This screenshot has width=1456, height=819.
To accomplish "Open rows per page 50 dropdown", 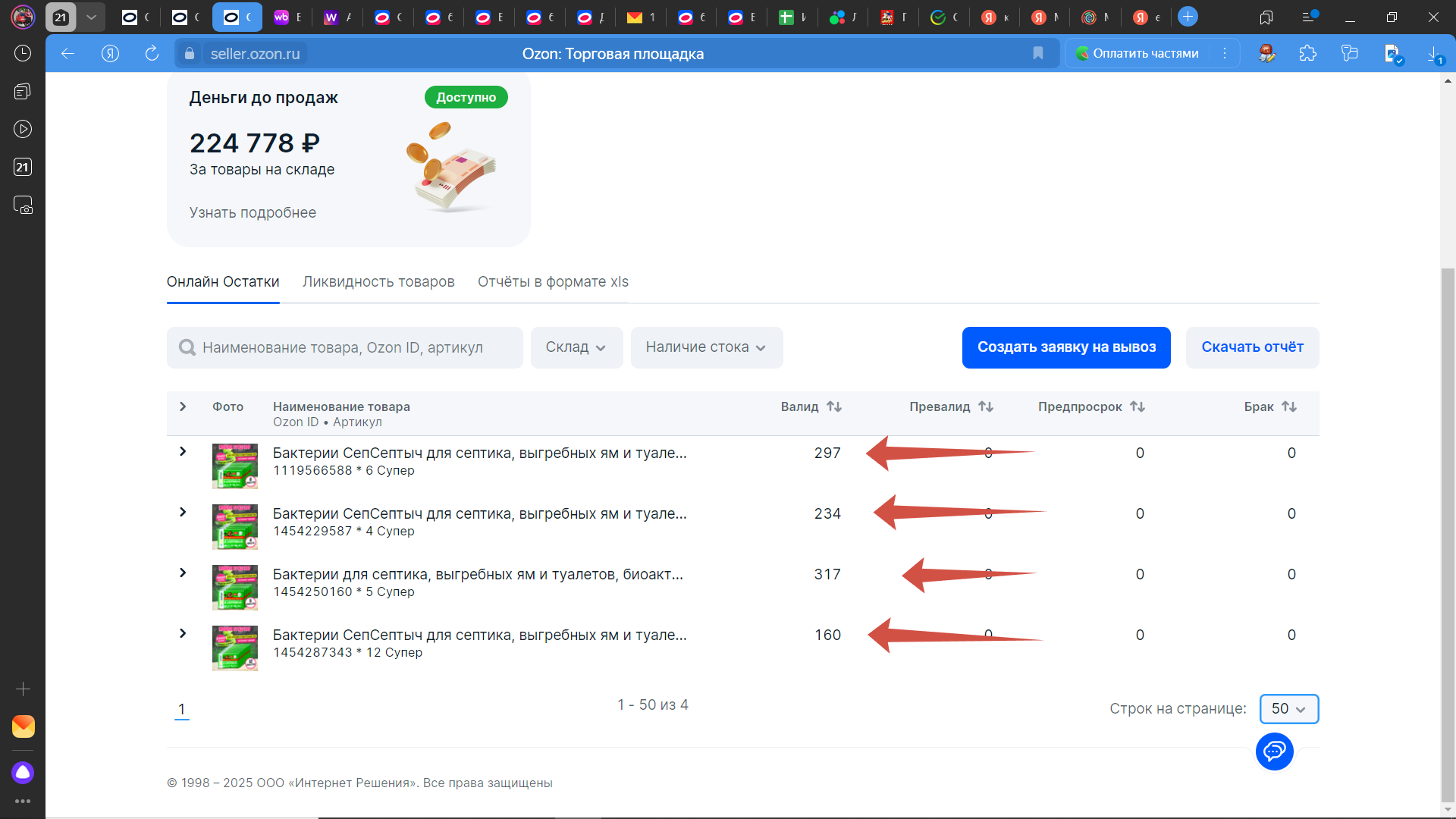I will pos(1288,709).
